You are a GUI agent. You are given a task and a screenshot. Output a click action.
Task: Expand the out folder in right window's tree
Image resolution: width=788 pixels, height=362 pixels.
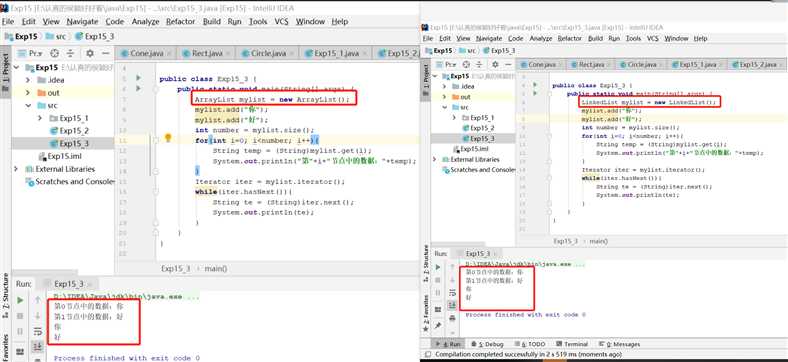444,97
